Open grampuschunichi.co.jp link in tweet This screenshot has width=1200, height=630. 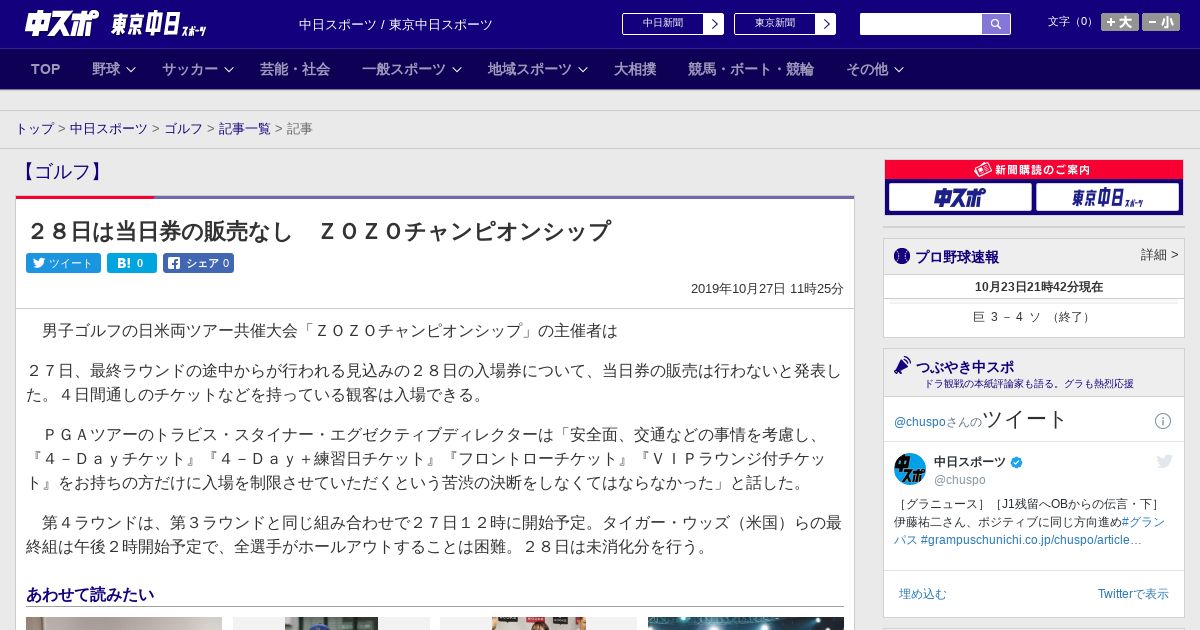(1030, 540)
